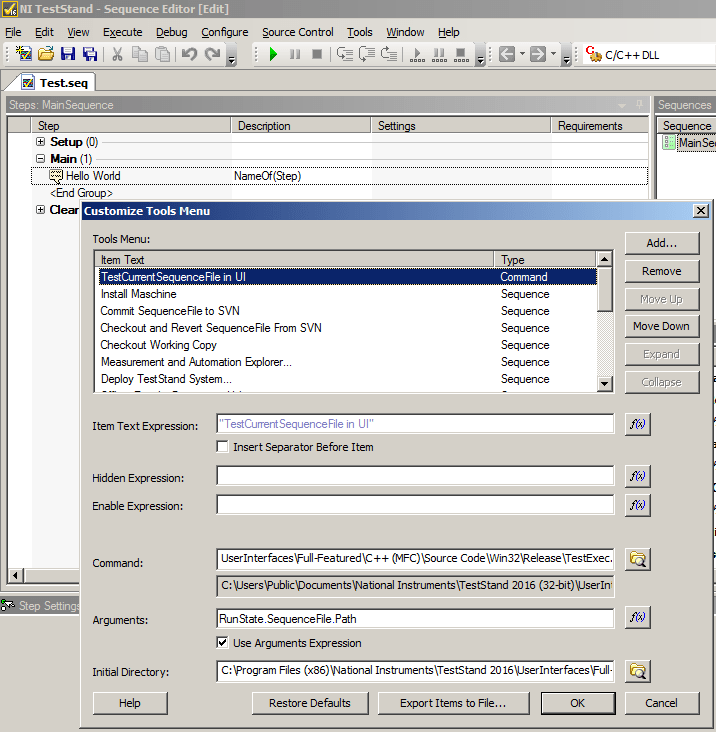Screen dimensions: 716x732
Task: Open a file with the folder icon
Action: coord(46,54)
